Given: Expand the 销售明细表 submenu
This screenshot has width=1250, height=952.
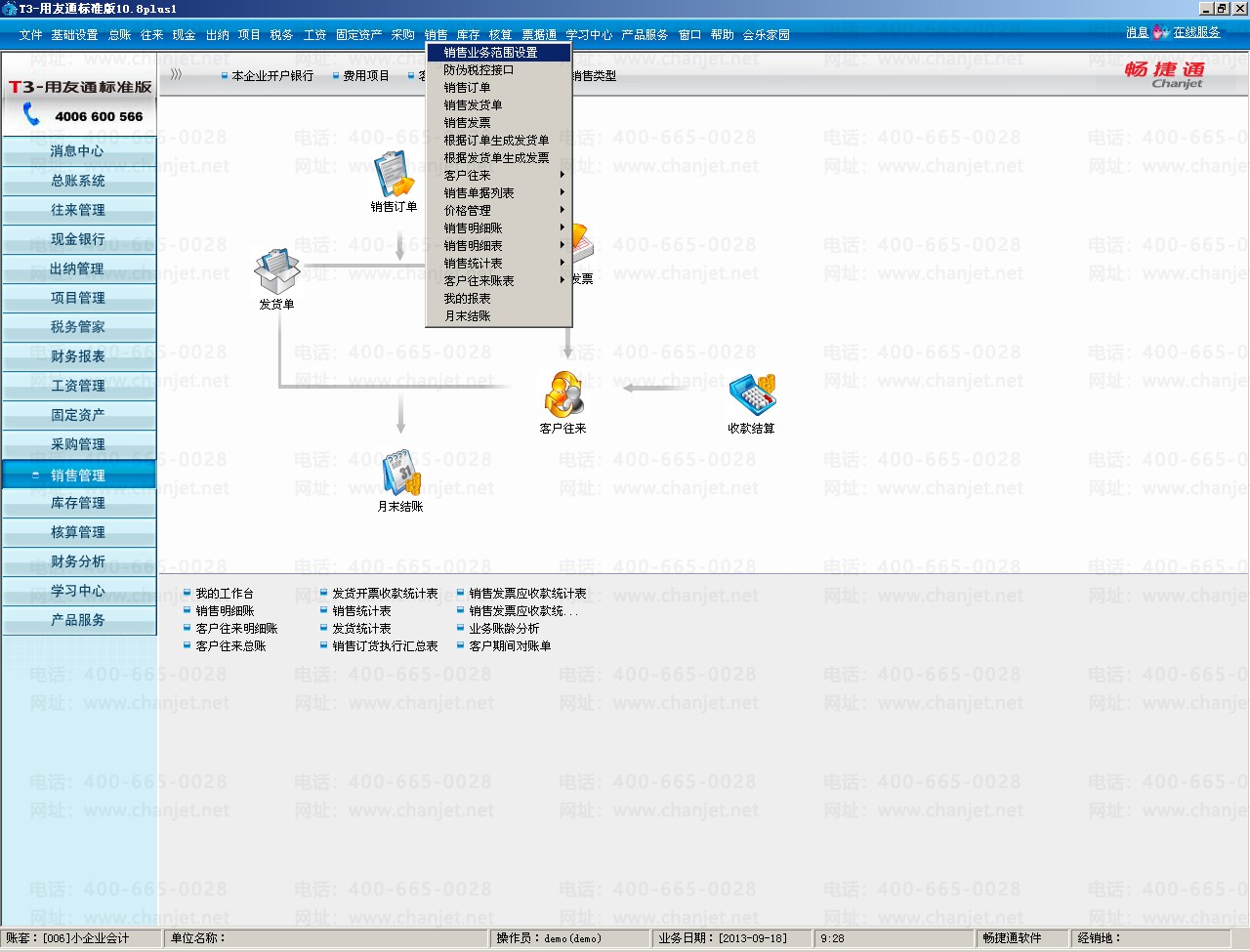Looking at the screenshot, I should coord(499,246).
